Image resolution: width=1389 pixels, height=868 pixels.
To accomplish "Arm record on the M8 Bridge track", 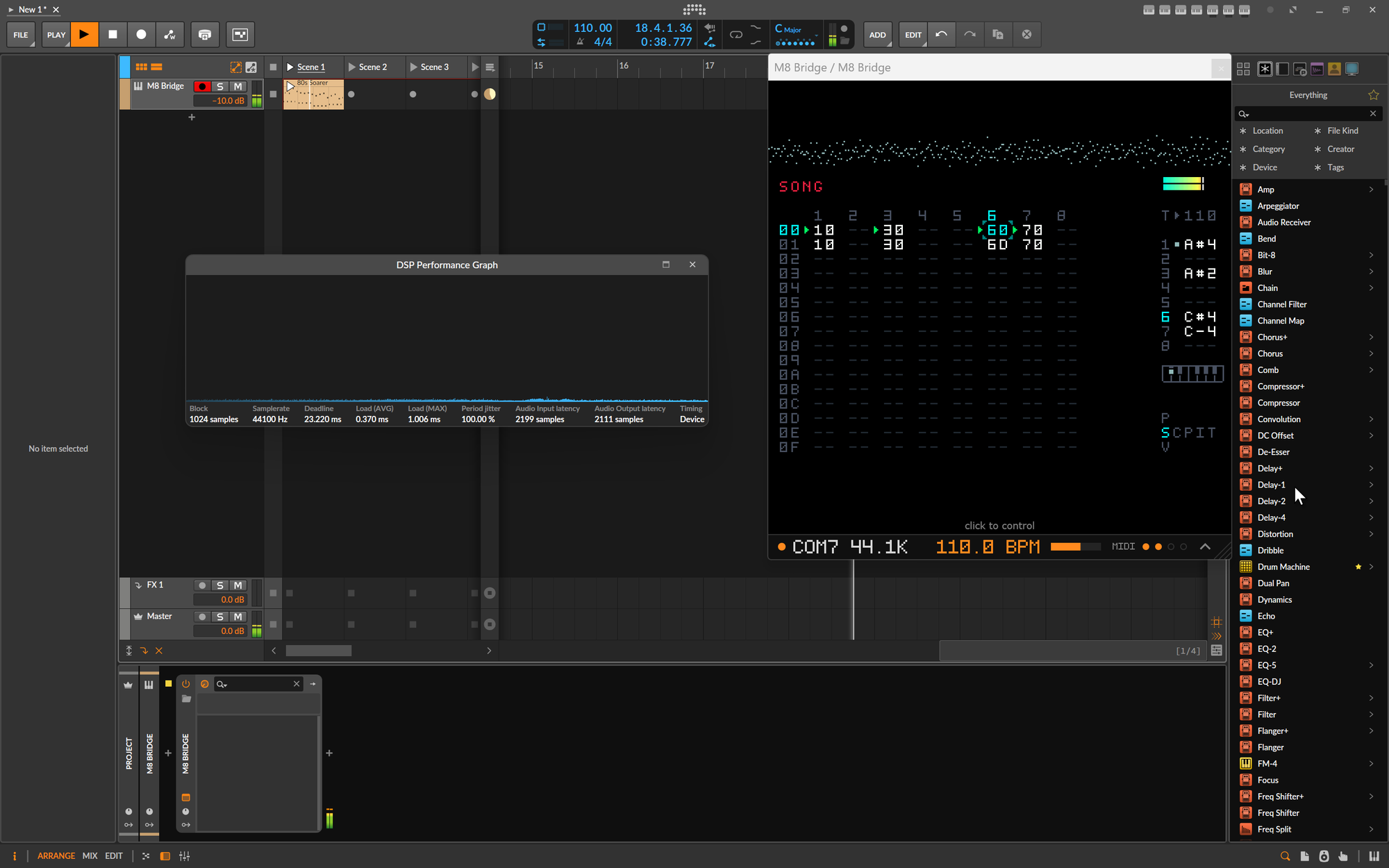I will click(x=202, y=86).
